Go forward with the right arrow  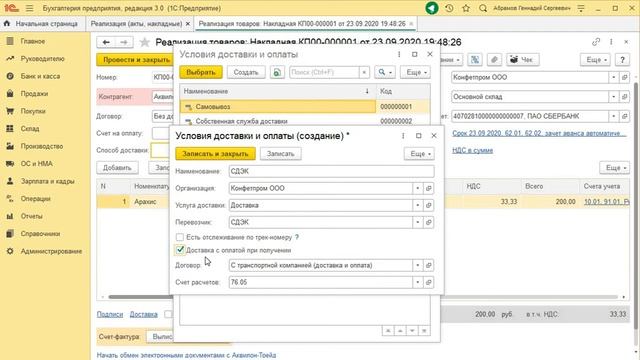click(x=124, y=42)
